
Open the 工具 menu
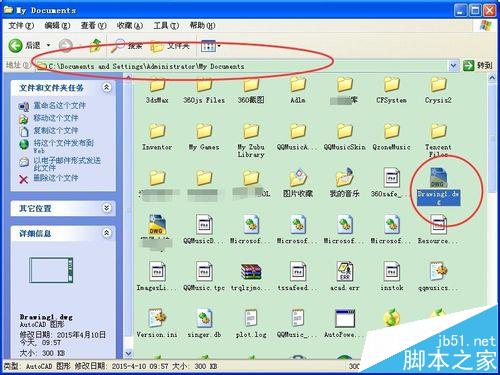point(166,25)
